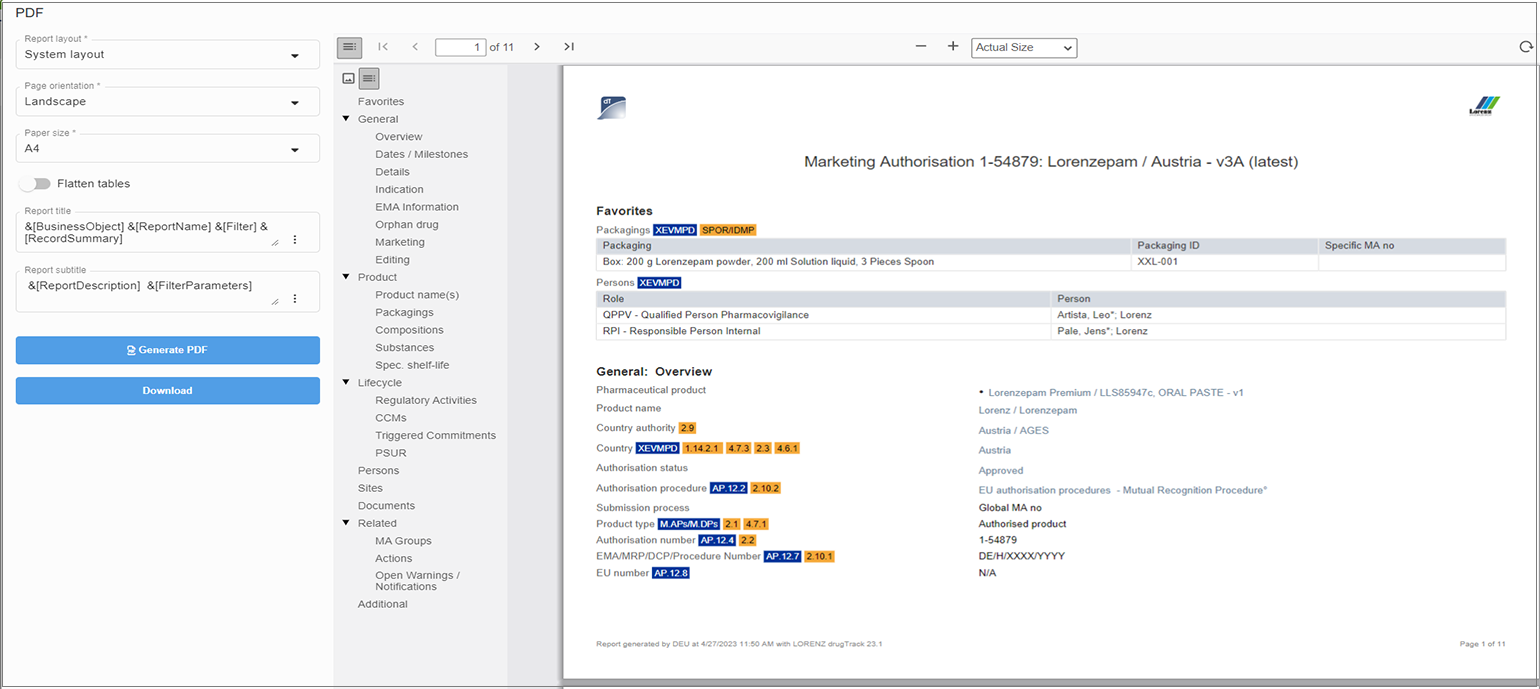Click the Lorenz logo on report page
The height and width of the screenshot is (689, 1540).
coord(1484,106)
